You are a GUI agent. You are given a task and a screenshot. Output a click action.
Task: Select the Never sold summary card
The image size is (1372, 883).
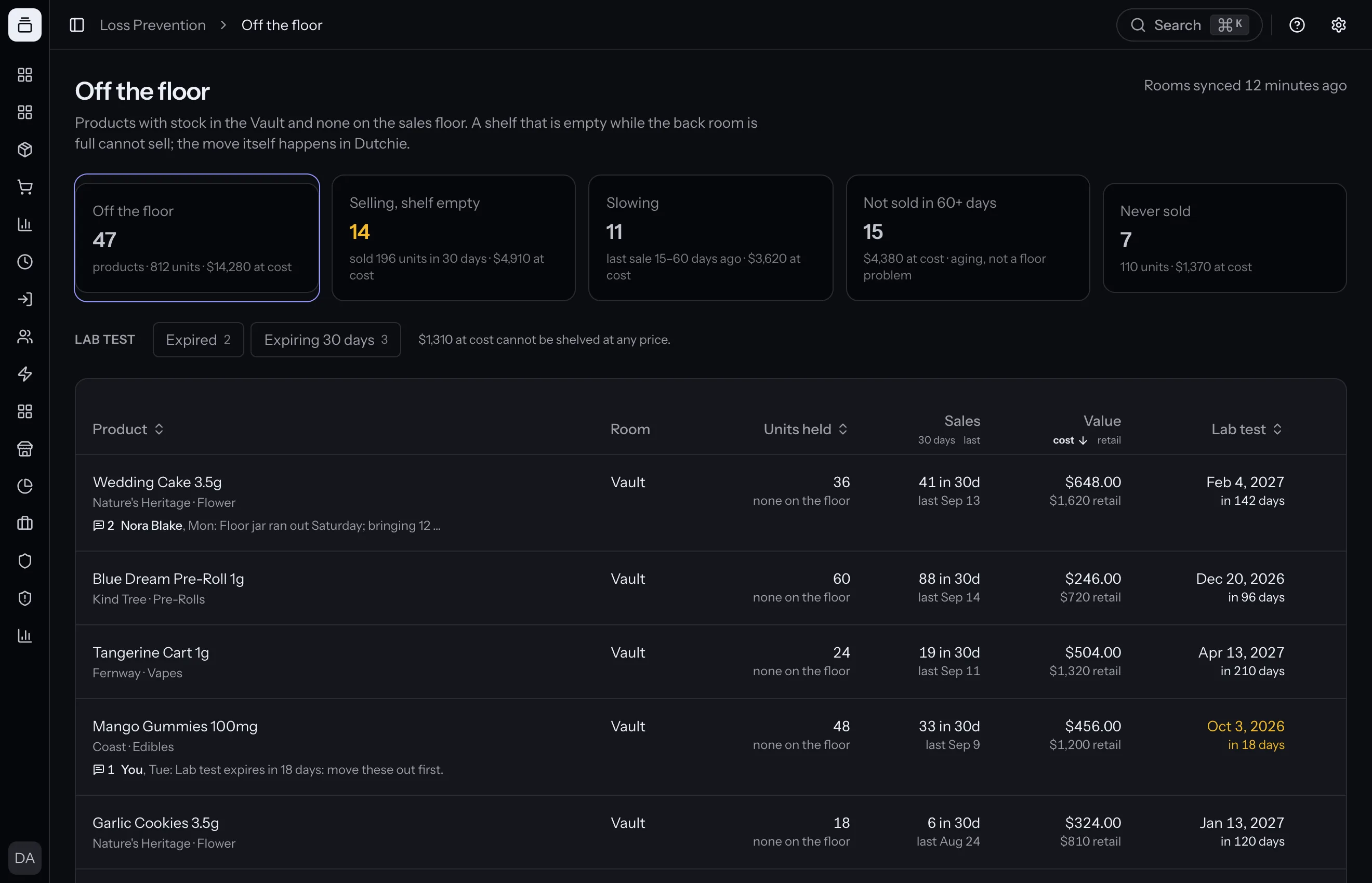[1224, 238]
